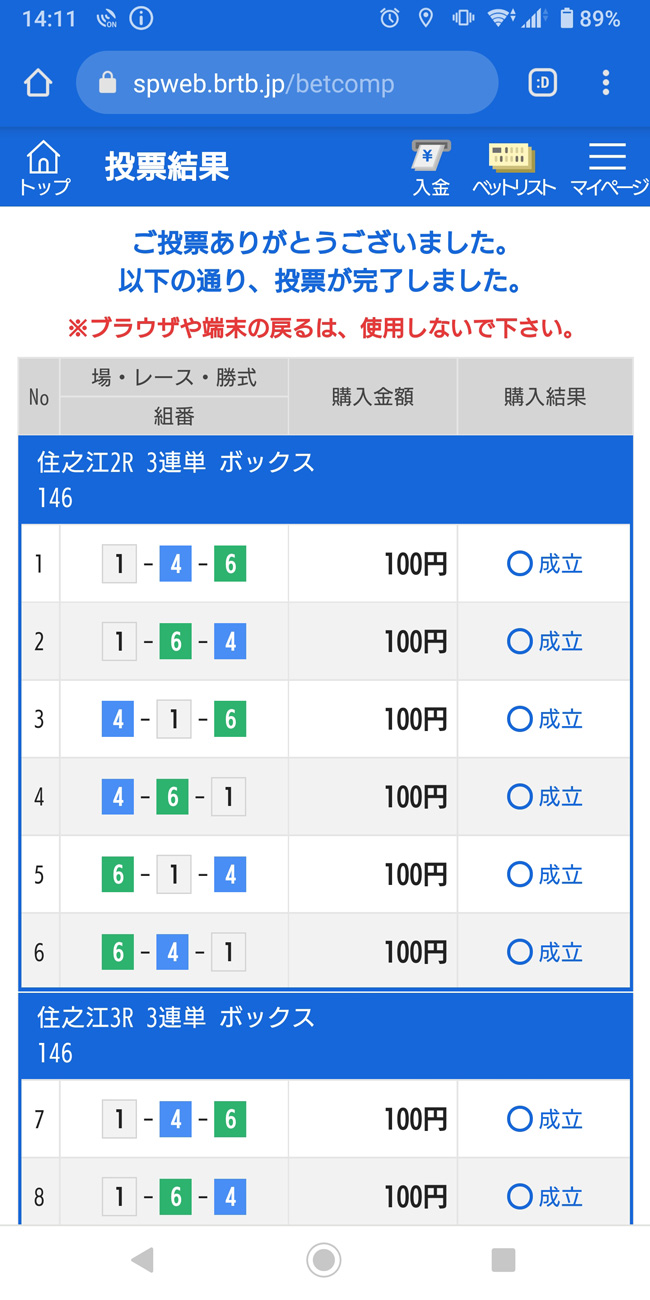Tap the トップ home icon

(x=43, y=167)
